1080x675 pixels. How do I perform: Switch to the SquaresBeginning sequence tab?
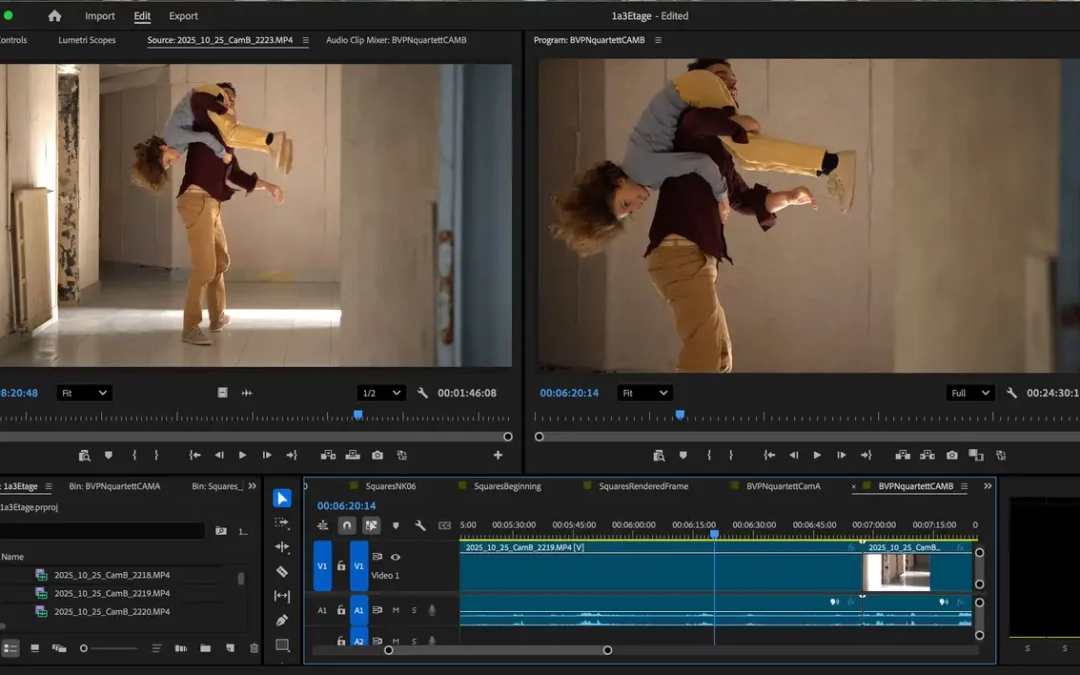coord(506,486)
